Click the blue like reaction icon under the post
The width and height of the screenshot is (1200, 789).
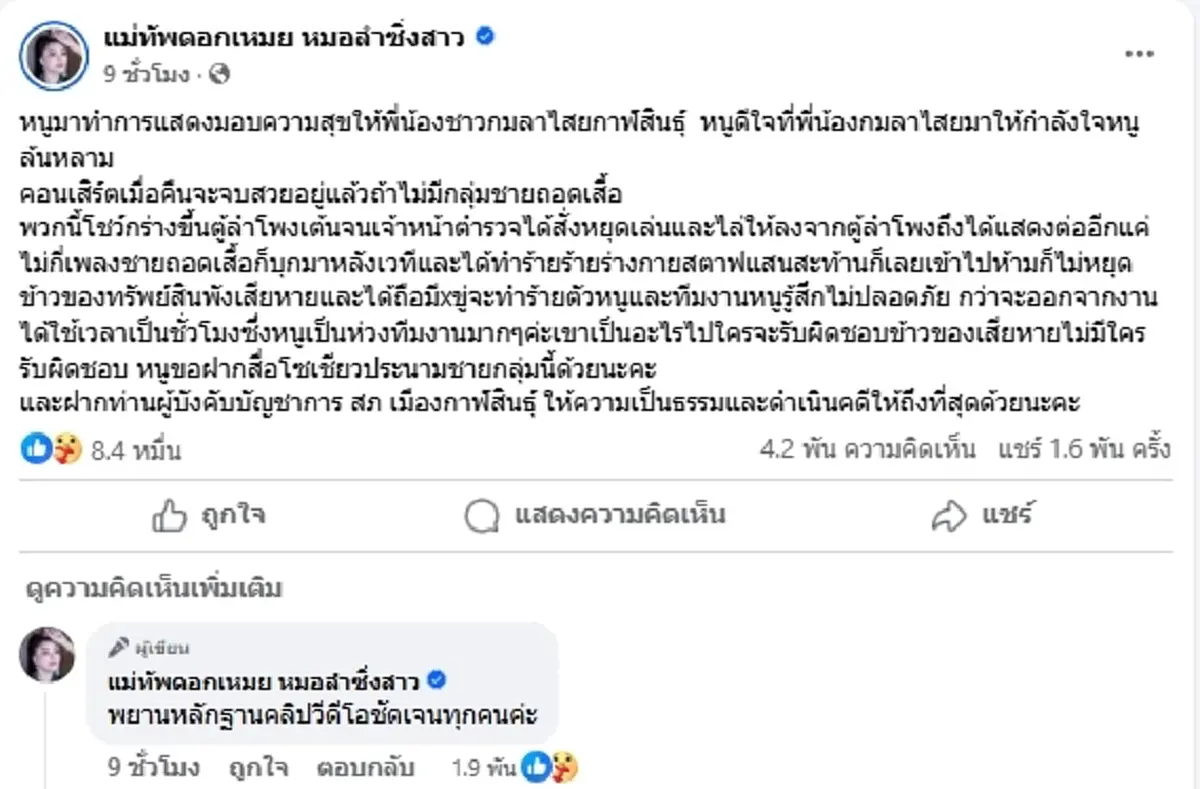coord(33,450)
